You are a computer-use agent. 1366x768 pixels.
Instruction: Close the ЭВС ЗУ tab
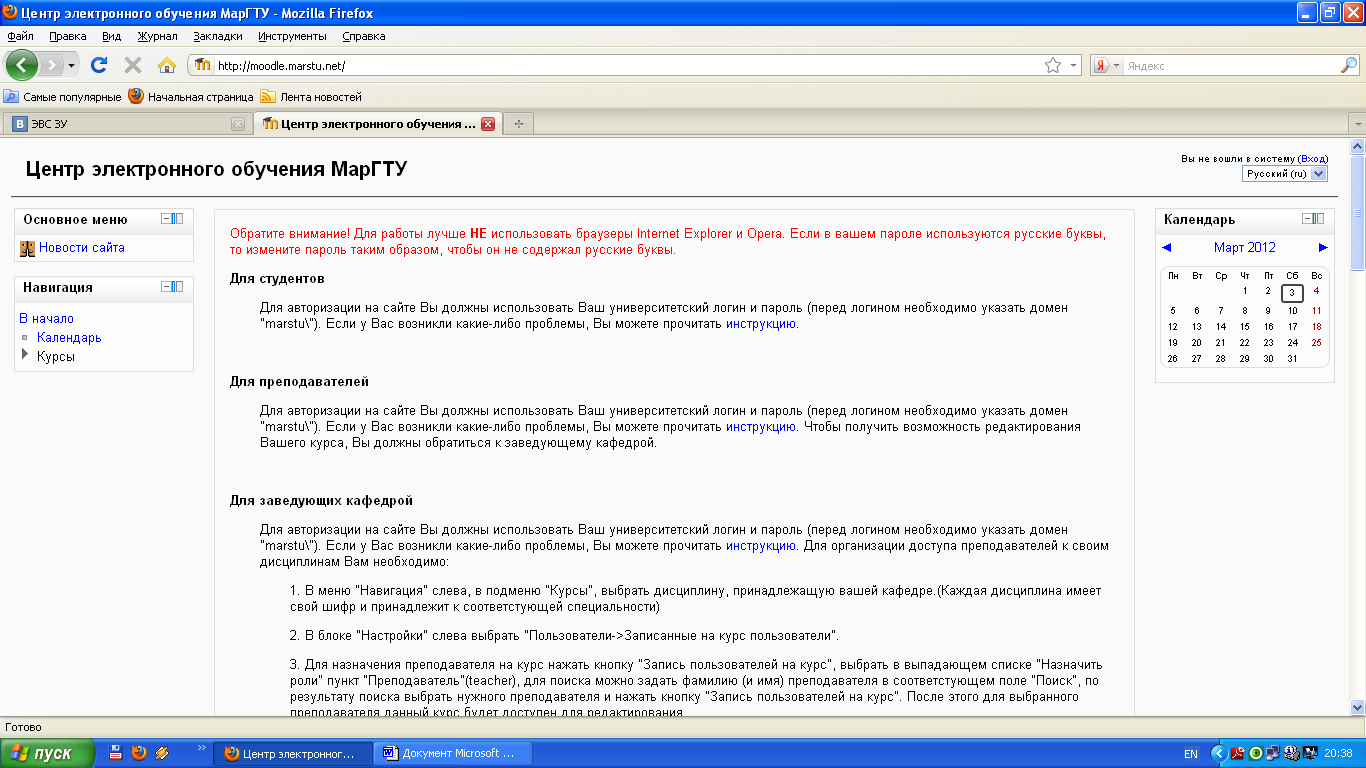pyautogui.click(x=237, y=124)
